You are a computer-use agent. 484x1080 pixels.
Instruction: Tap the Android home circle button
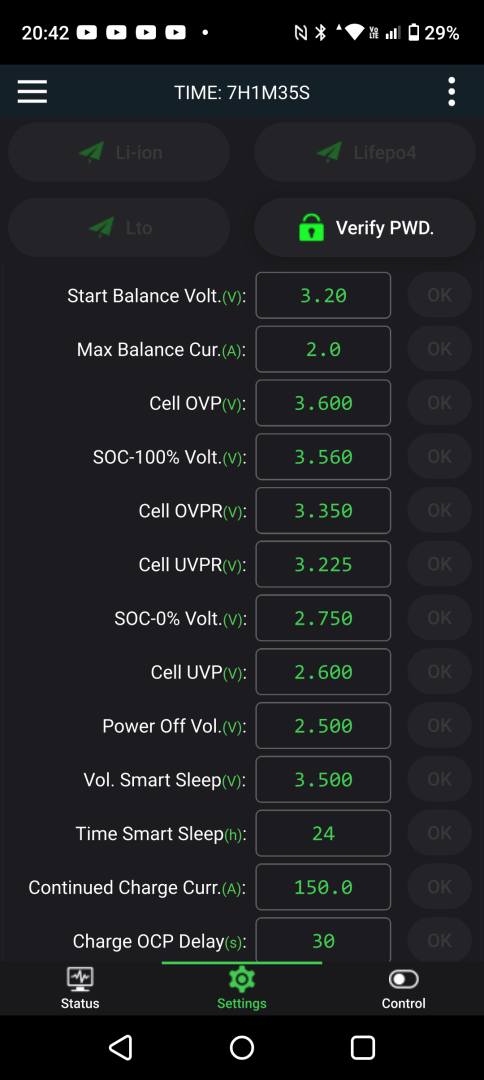tap(242, 1048)
